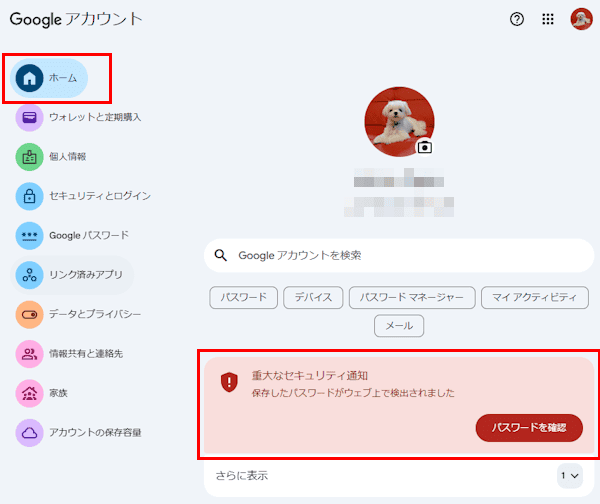Click the アカウントの保存容量 cloud icon
This screenshot has width=600, height=504.
(x=29, y=432)
